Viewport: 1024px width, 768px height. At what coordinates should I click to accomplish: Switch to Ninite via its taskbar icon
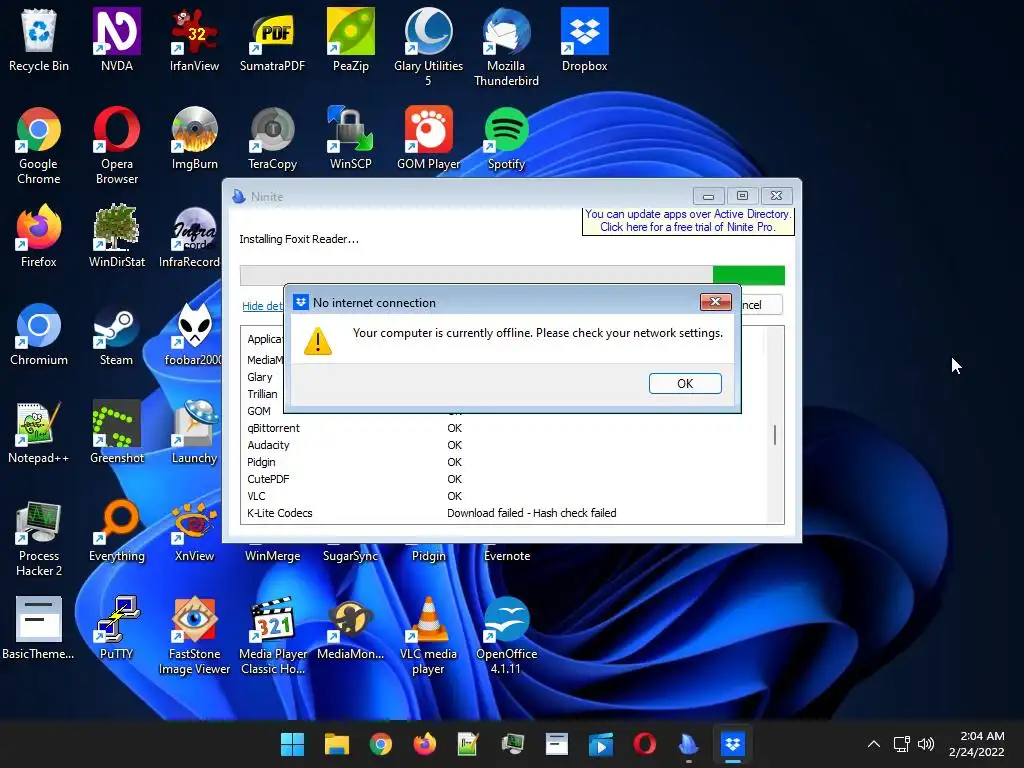[689, 744]
